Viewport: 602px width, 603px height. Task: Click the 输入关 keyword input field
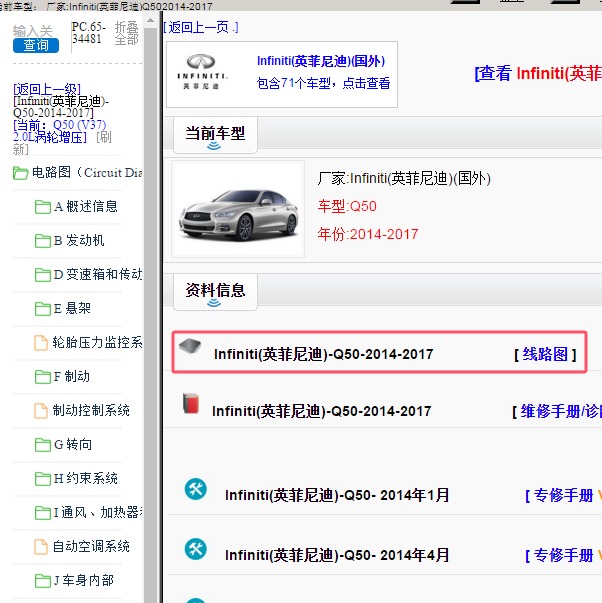pos(33,31)
